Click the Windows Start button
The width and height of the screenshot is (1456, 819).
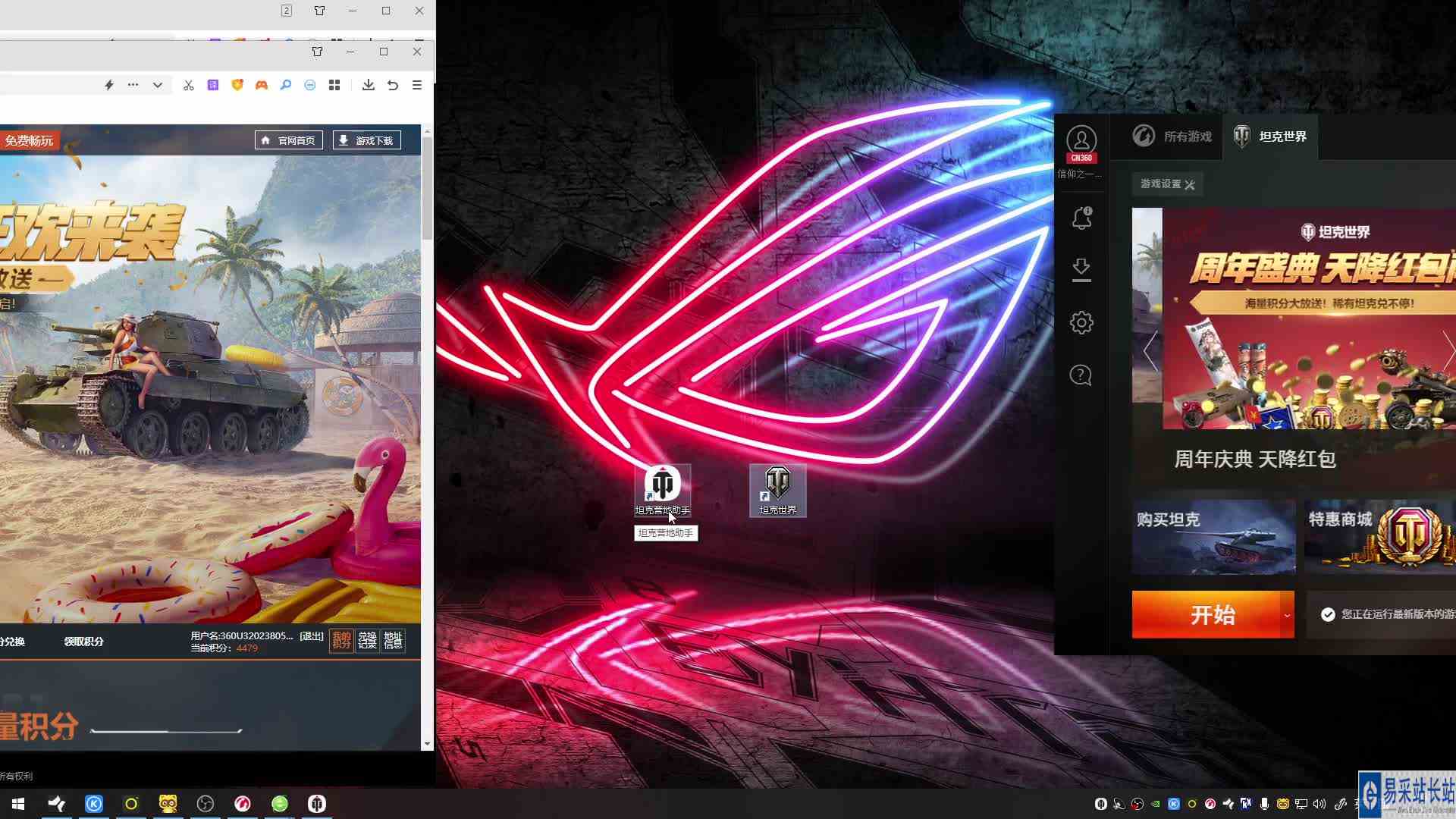(18, 804)
